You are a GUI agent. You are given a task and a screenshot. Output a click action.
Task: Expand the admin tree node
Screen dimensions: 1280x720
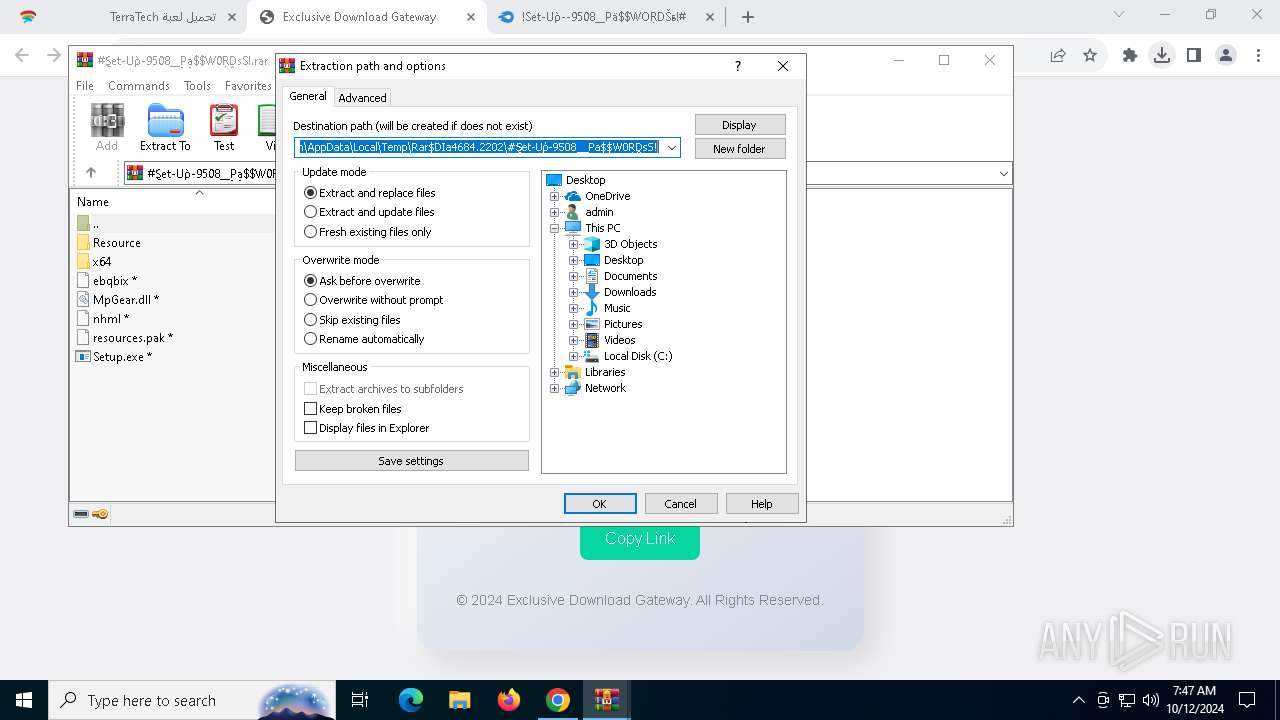point(555,212)
